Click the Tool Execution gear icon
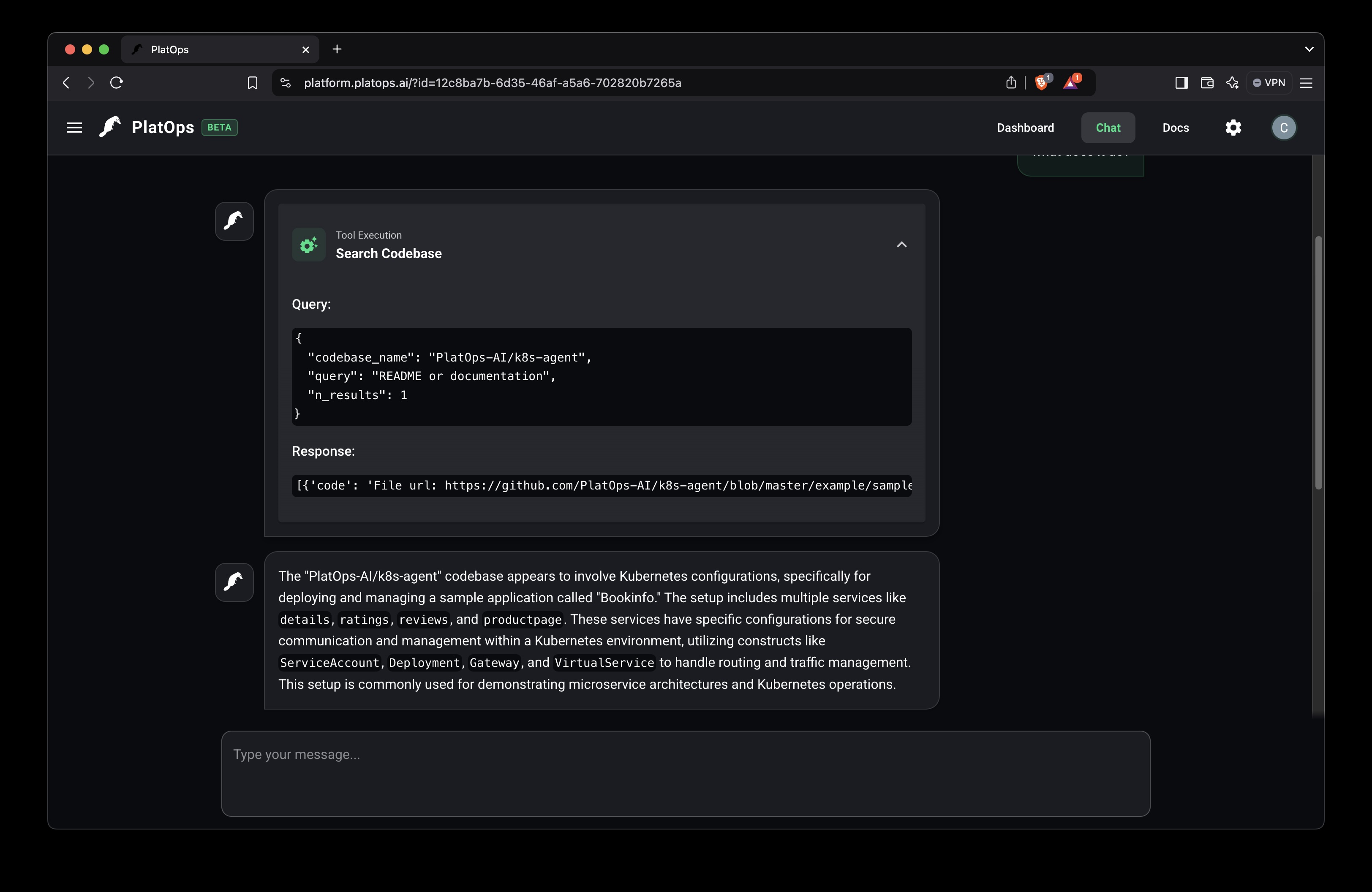 [308, 245]
